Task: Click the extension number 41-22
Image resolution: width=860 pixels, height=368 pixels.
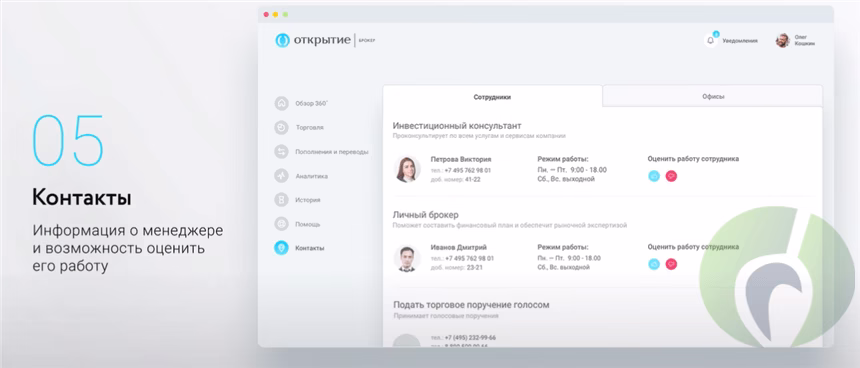Action: coord(473,179)
